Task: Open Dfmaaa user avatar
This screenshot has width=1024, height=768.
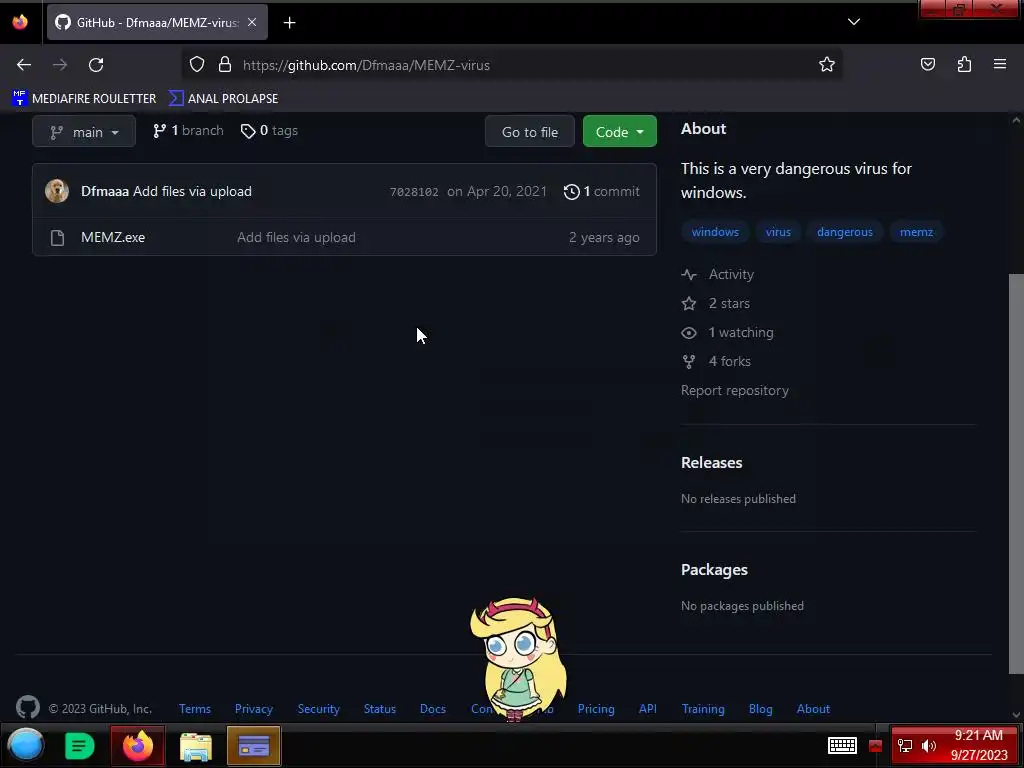Action: pyautogui.click(x=57, y=191)
